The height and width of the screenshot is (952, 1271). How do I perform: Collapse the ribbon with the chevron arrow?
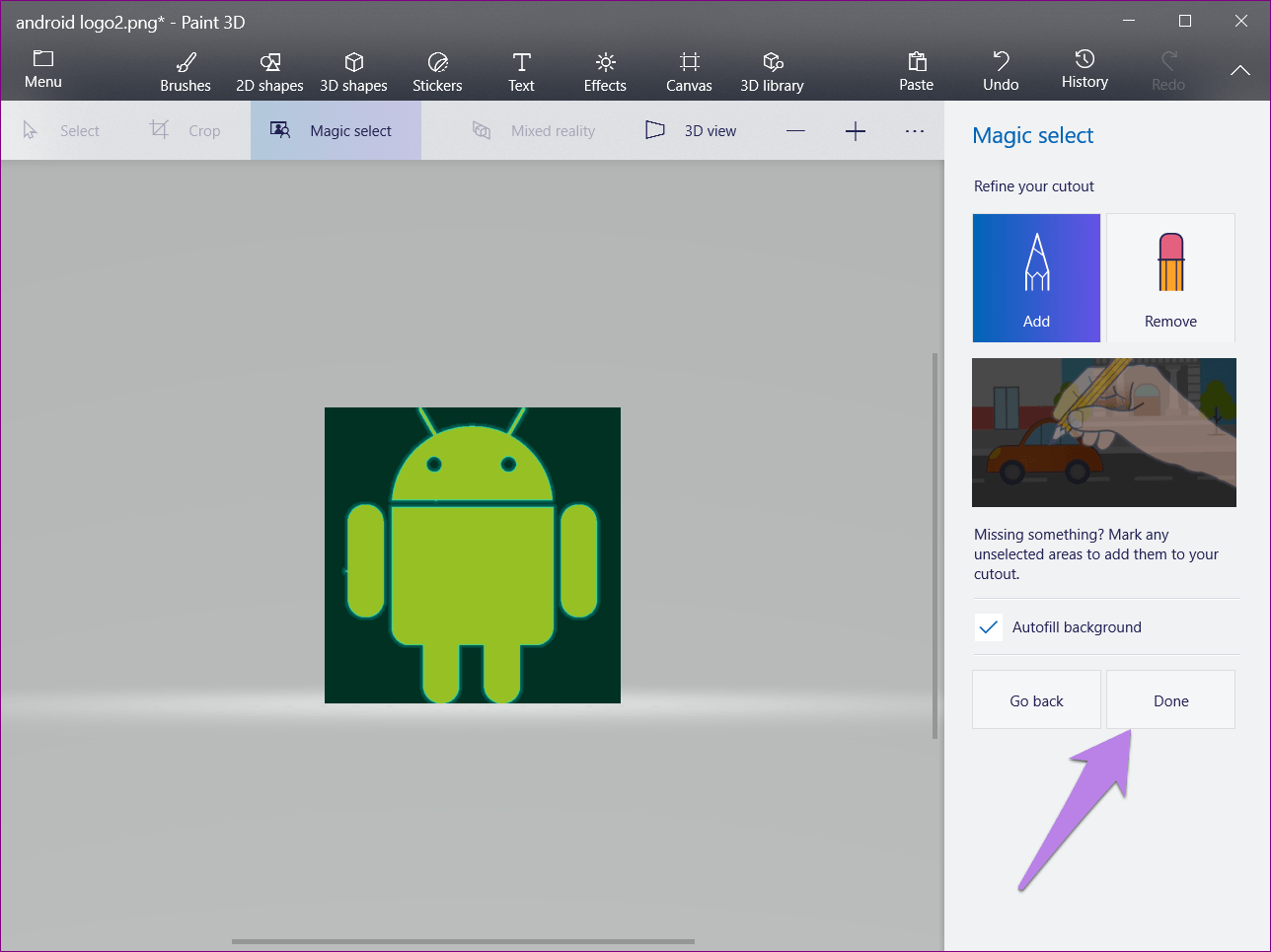(x=1239, y=71)
